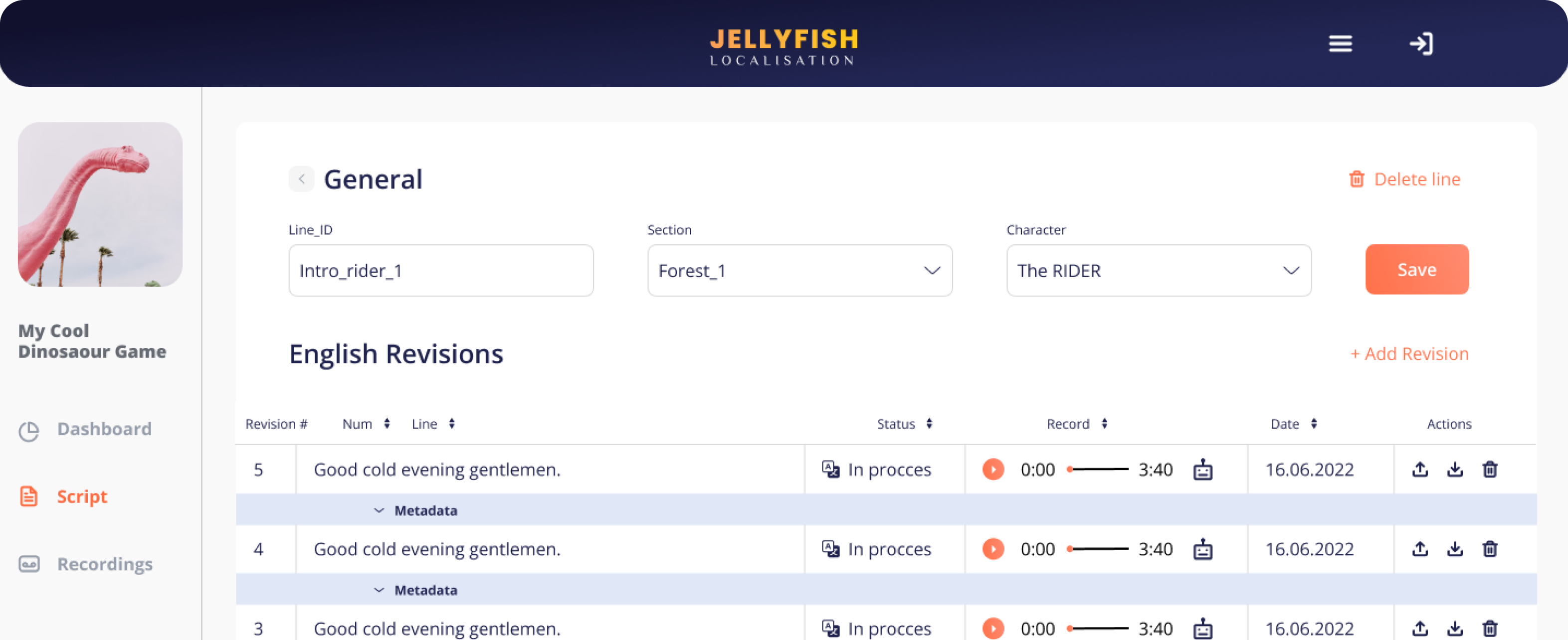Click the Line_ID input field

441,271
